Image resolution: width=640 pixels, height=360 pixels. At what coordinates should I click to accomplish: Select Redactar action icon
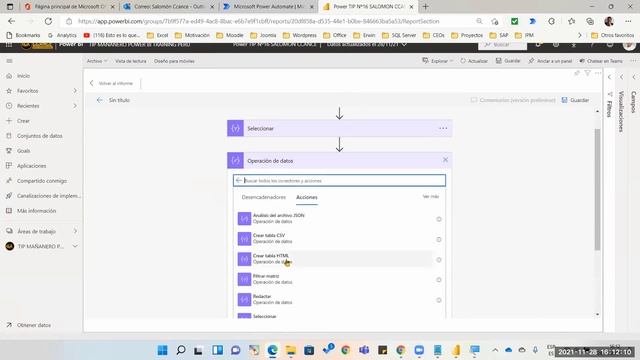pos(244,299)
